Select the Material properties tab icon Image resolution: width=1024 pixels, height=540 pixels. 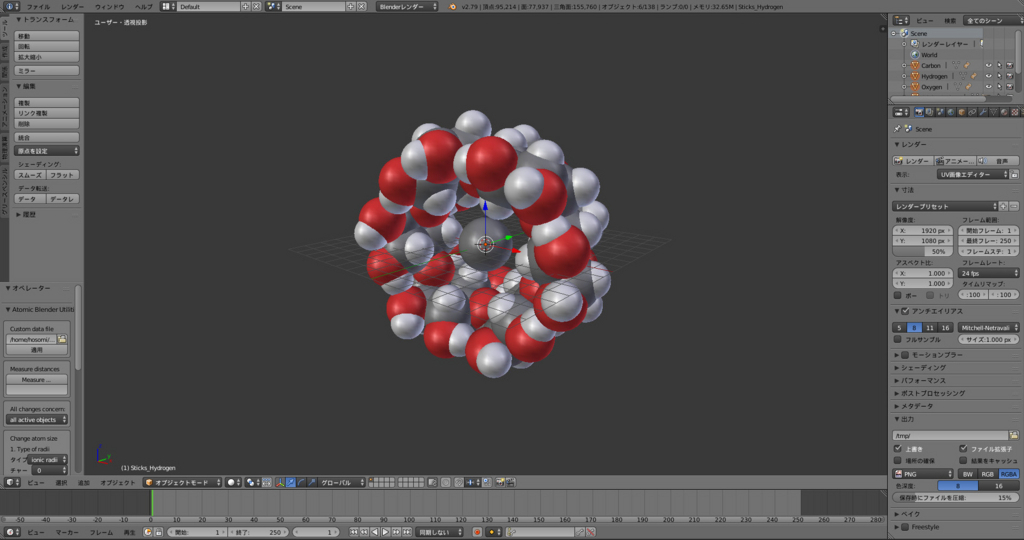coord(1004,112)
